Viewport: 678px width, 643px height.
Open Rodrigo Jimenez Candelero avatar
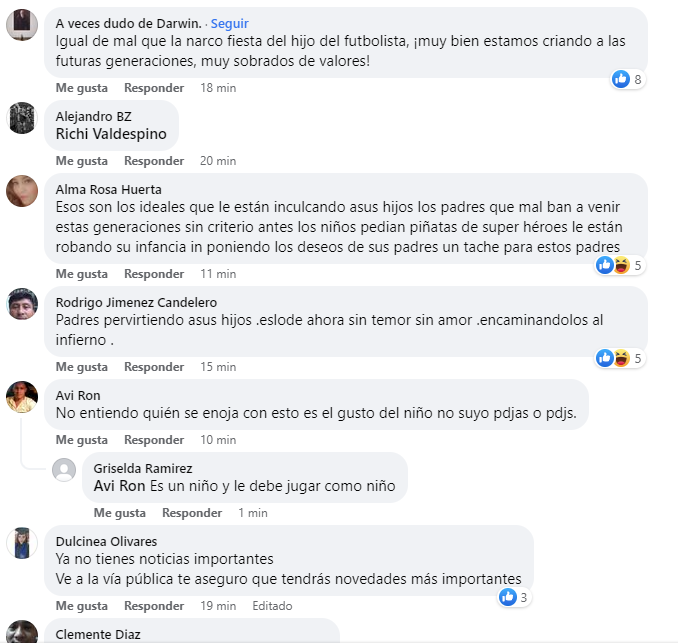(22, 304)
